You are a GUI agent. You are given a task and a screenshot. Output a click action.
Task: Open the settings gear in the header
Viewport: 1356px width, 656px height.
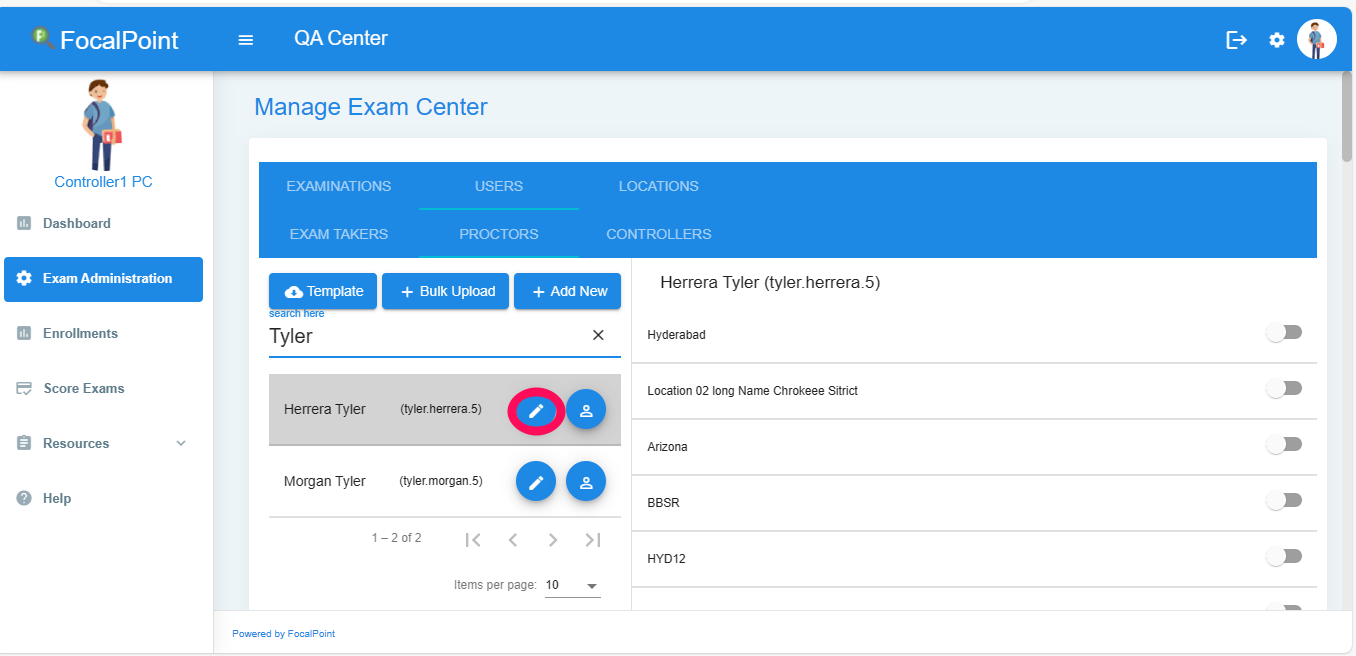[x=1276, y=39]
